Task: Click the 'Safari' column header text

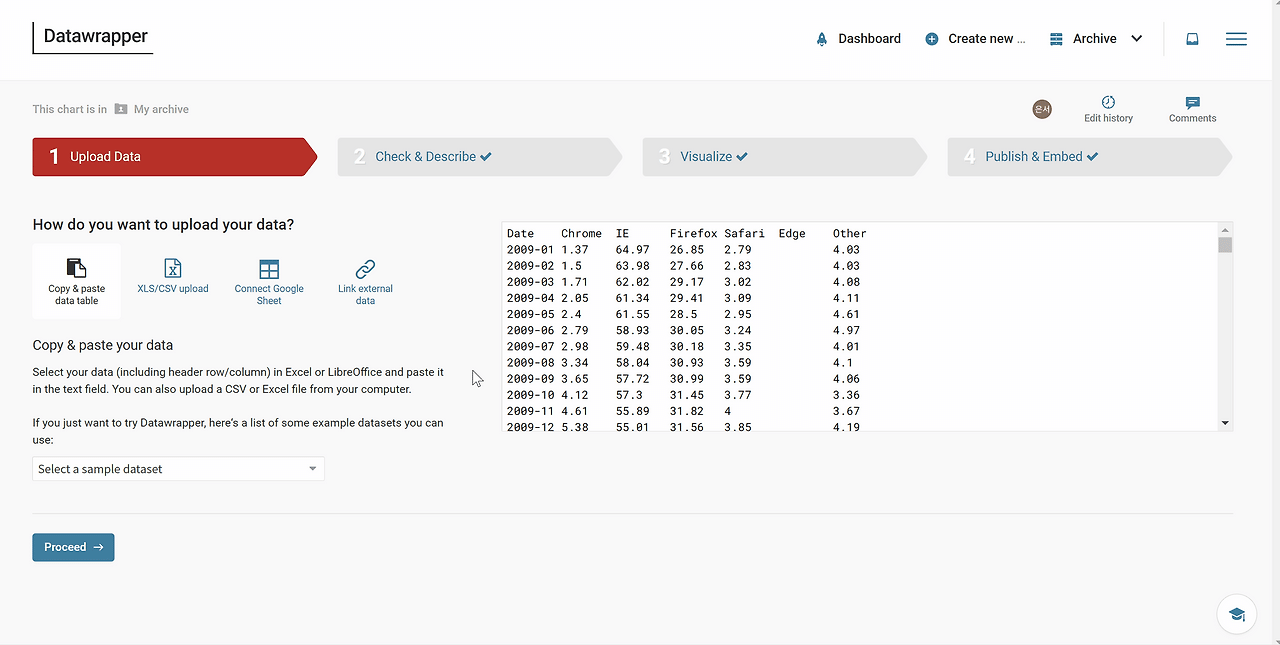Action: [x=745, y=234]
